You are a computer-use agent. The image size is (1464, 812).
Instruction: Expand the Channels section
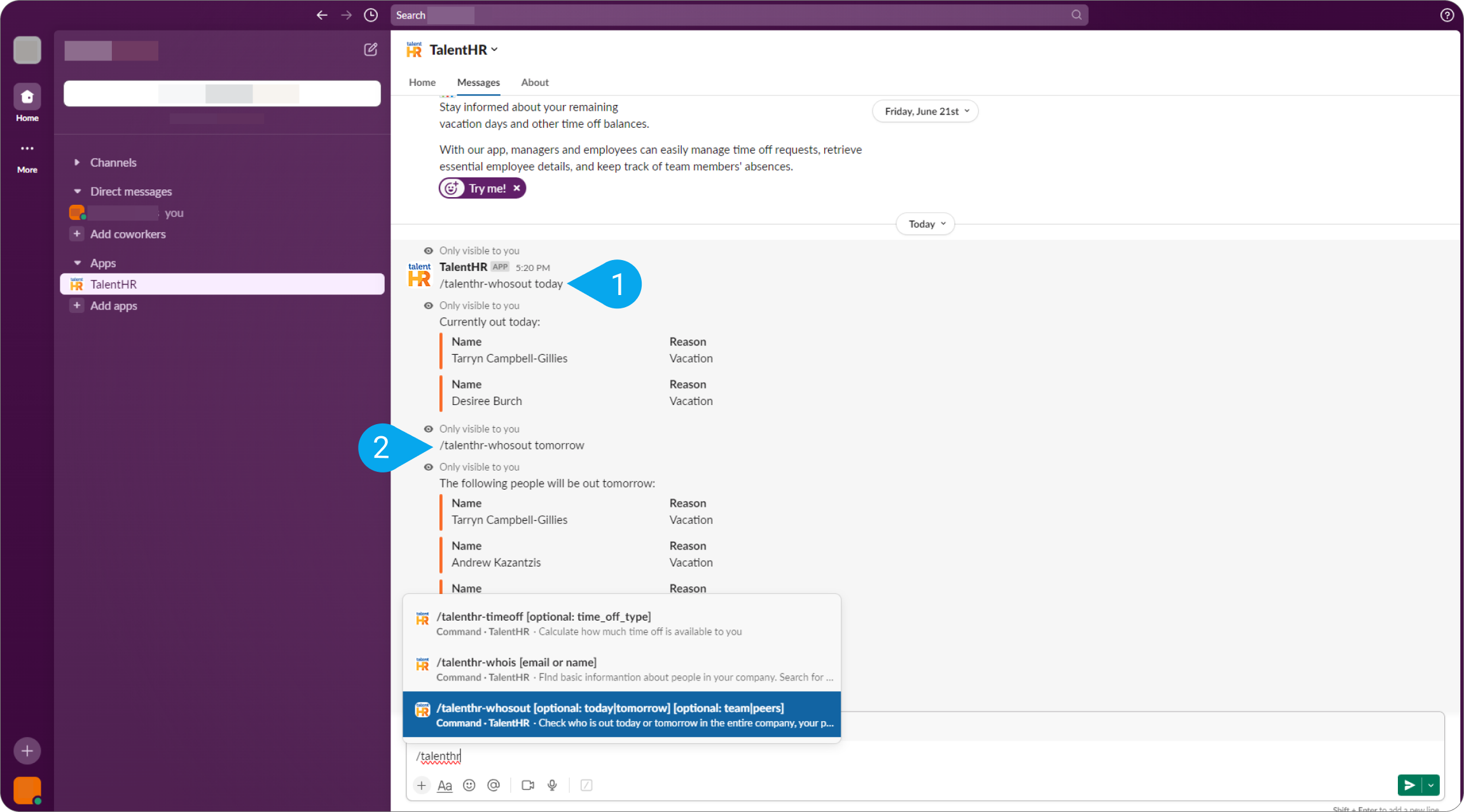tap(77, 162)
